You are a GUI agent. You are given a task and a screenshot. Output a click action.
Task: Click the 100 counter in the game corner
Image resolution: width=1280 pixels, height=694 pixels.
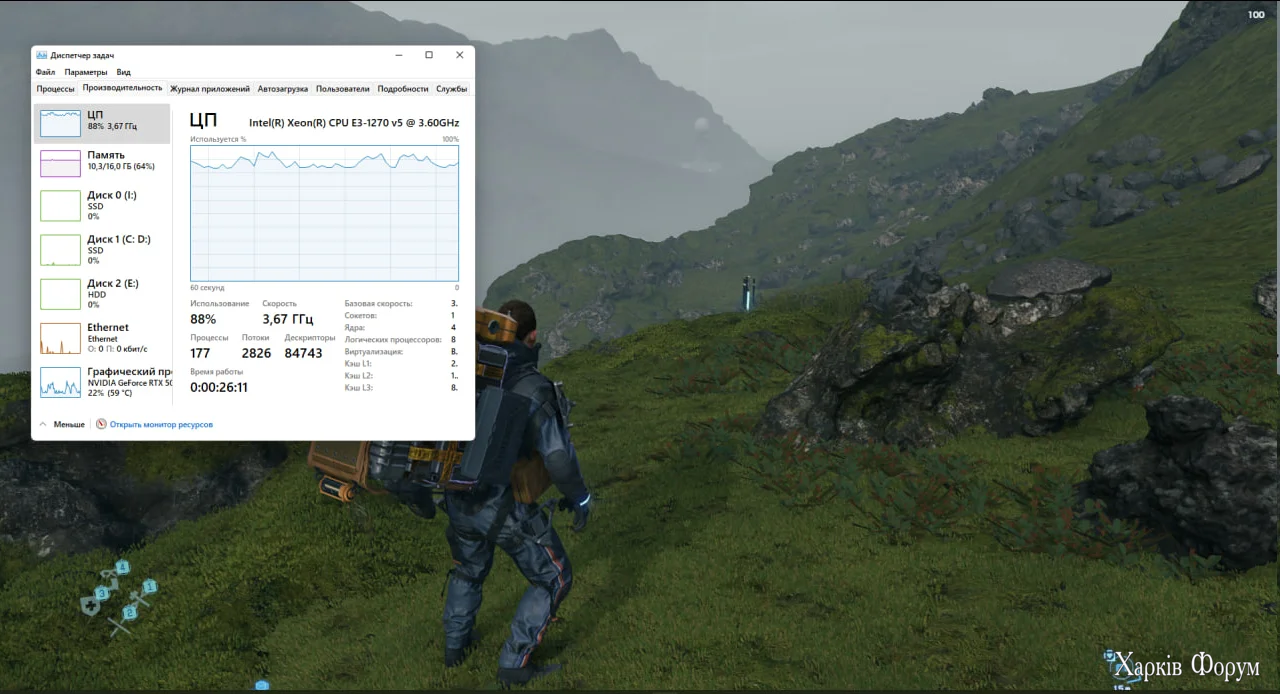coord(1256,14)
